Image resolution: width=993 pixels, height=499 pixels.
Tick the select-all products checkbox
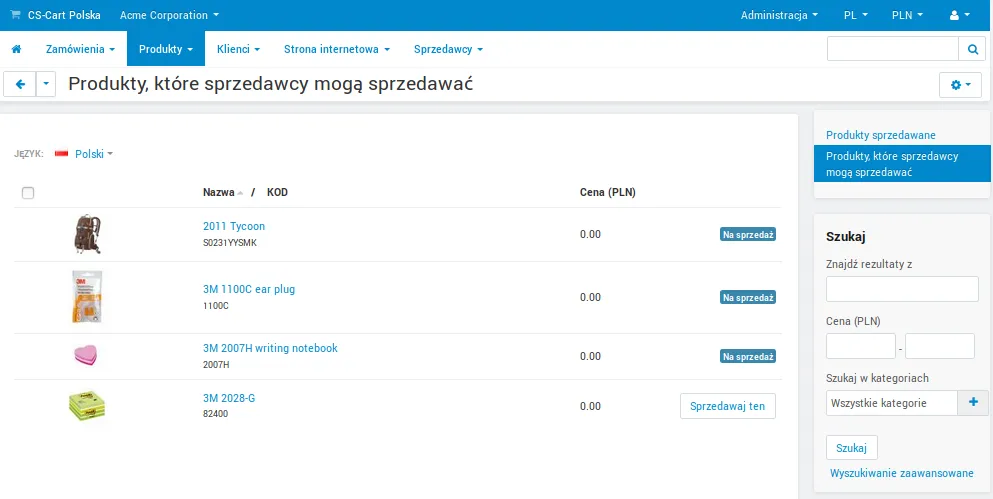tap(28, 193)
